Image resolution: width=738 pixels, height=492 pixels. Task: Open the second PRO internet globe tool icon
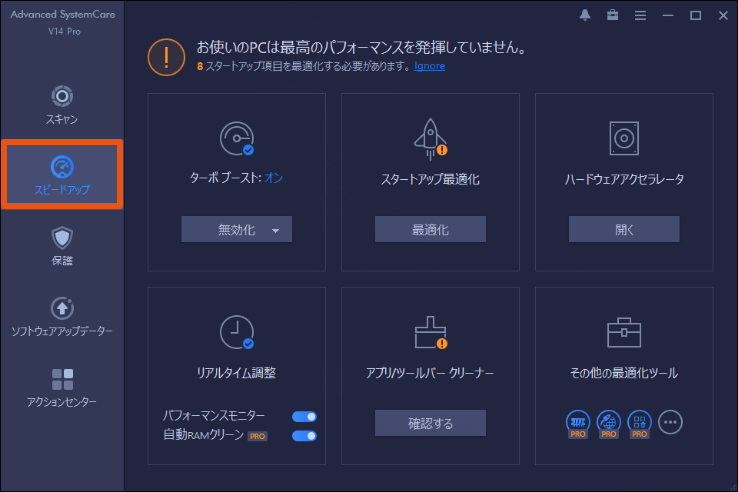tap(609, 424)
